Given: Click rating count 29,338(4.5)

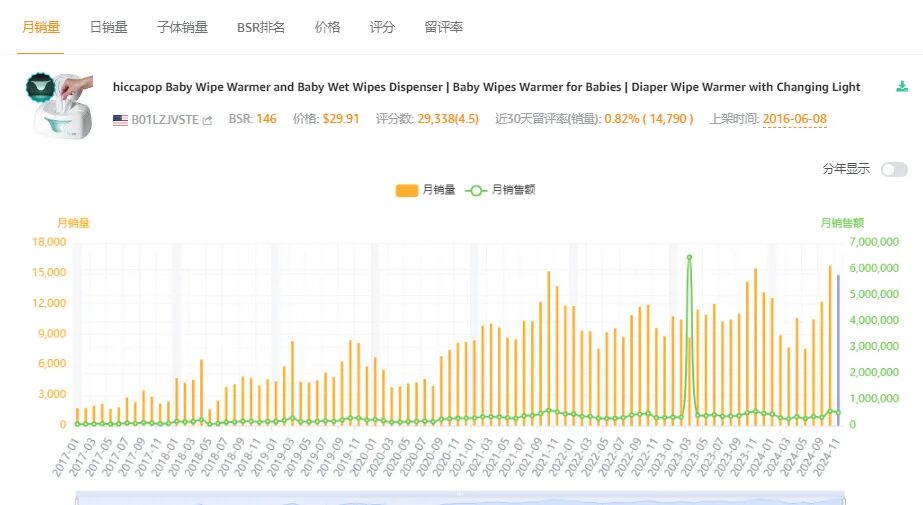Looking at the screenshot, I should [x=448, y=119].
